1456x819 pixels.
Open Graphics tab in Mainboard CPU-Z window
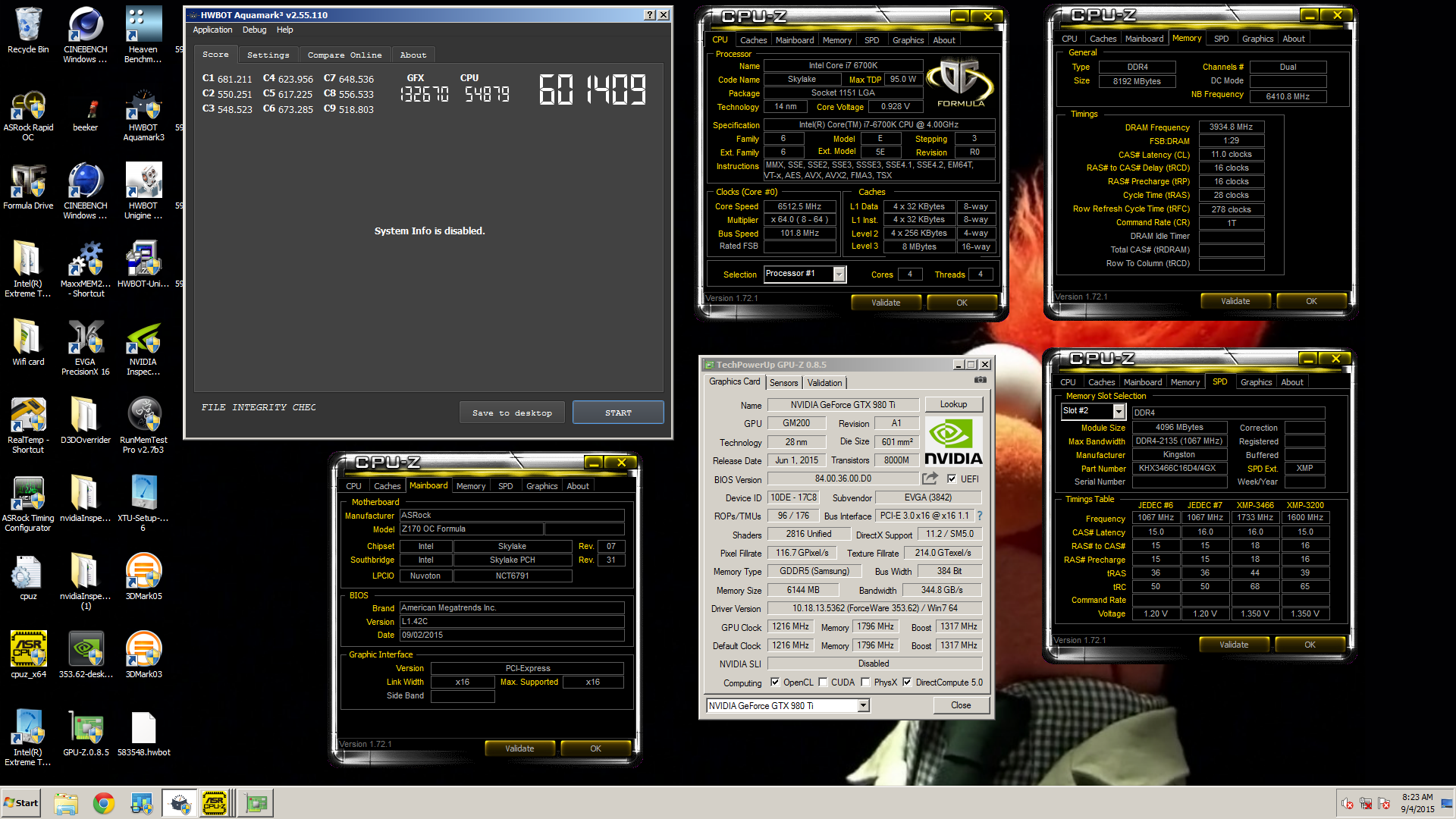(541, 486)
